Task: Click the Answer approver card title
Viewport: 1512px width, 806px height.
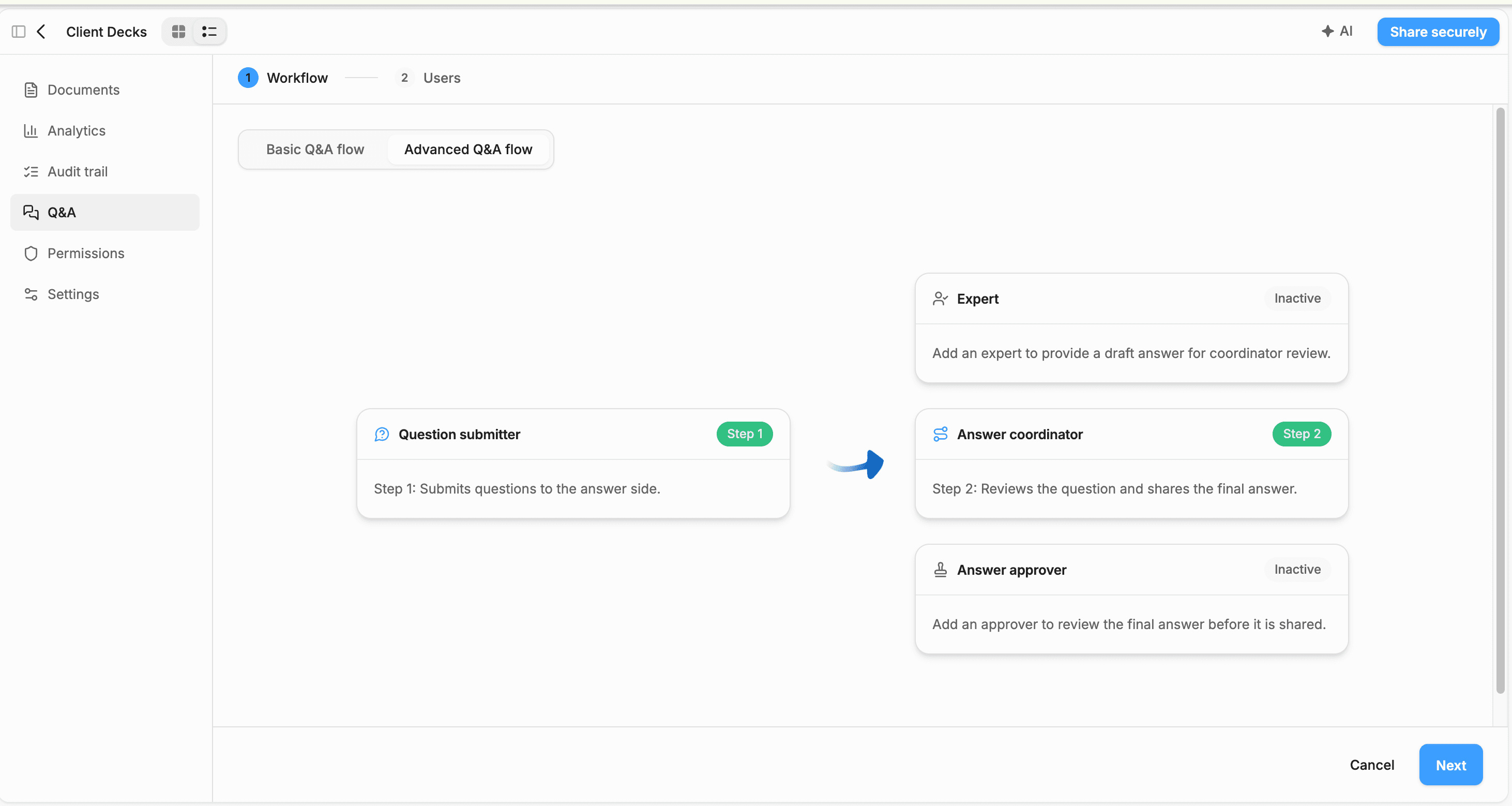Action: point(1012,570)
